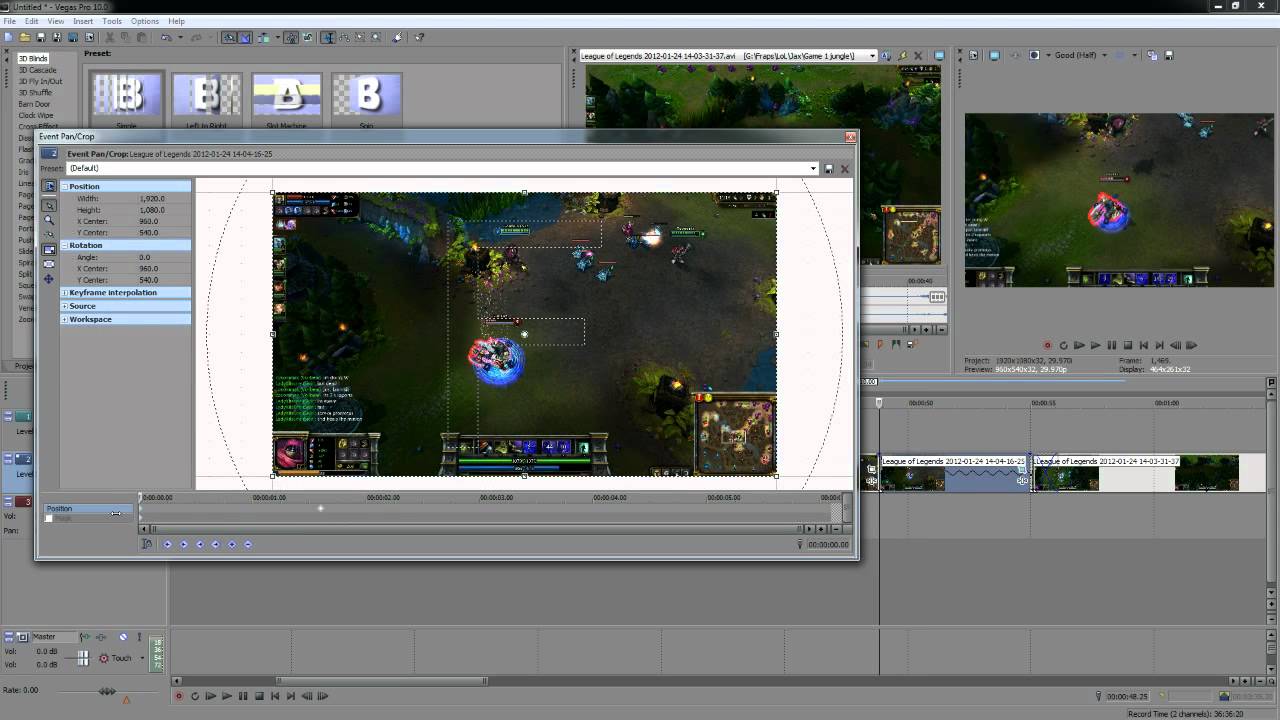Click the Record button in main transport
1280x720 pixels.
click(179, 696)
